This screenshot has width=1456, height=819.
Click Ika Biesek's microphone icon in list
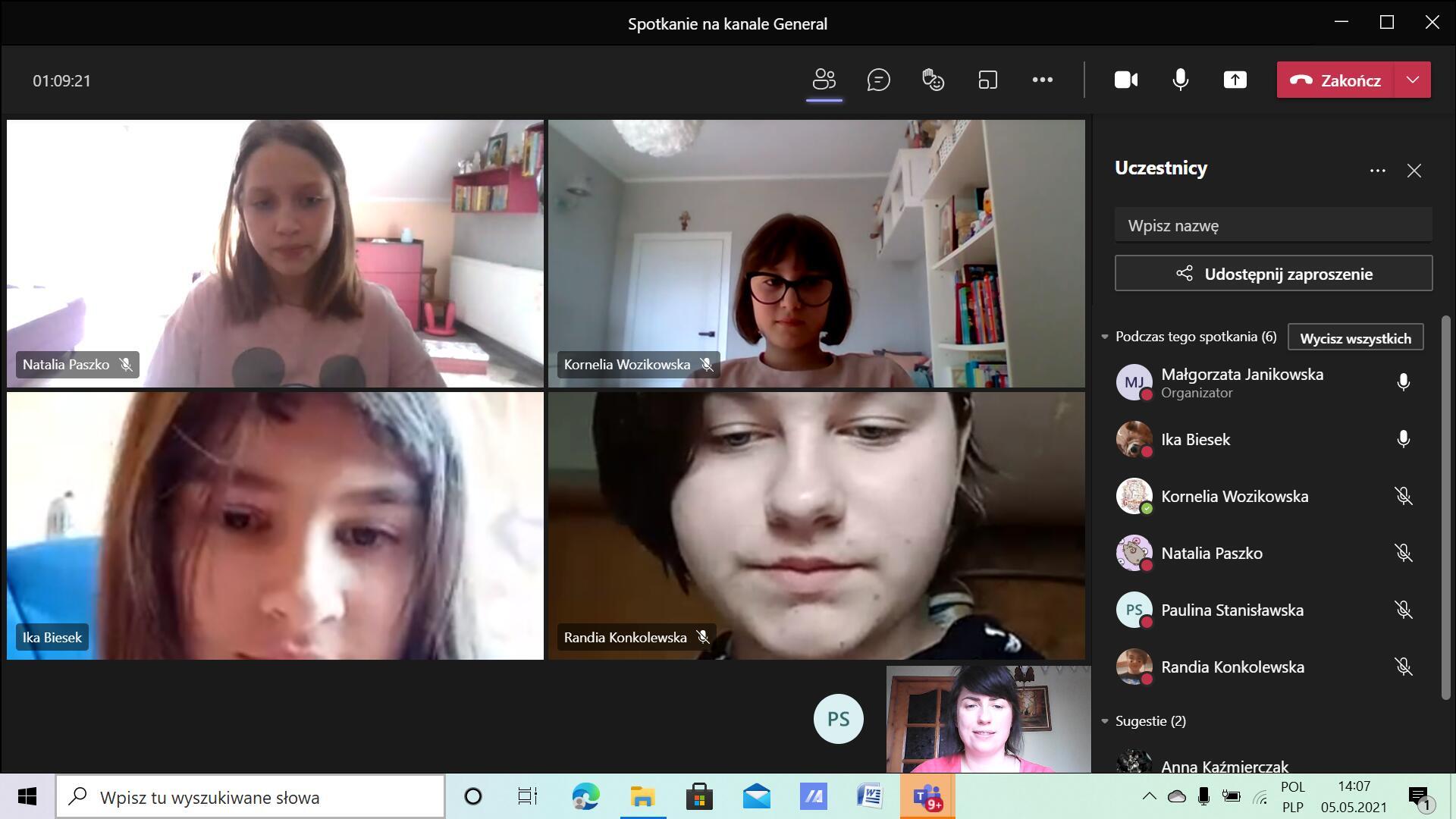pyautogui.click(x=1404, y=439)
